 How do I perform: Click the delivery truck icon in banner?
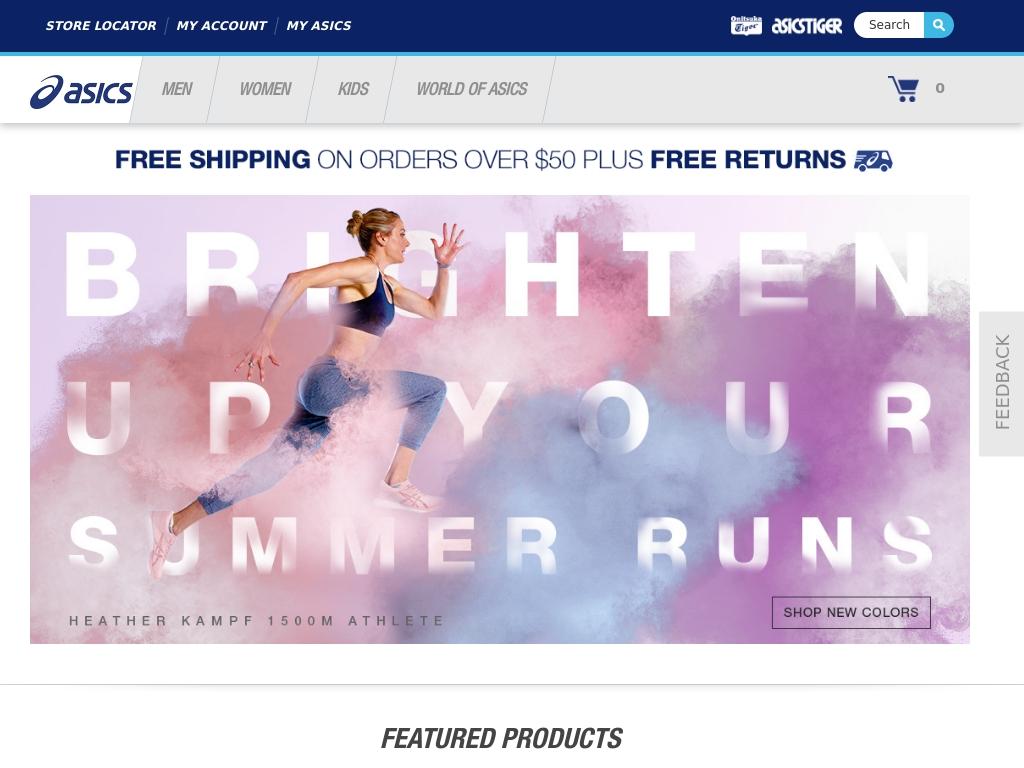click(x=873, y=160)
